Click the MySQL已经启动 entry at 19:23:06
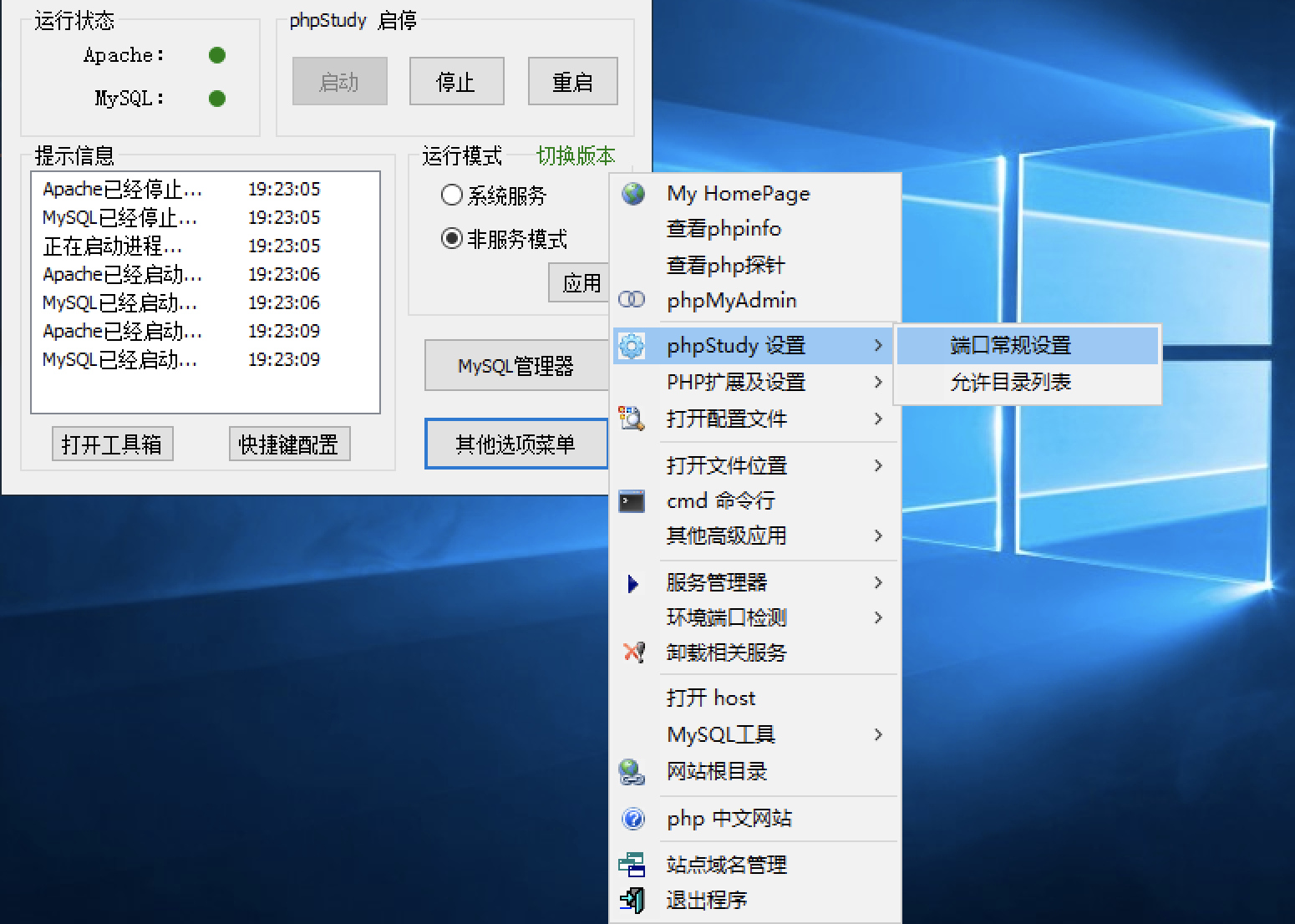The image size is (1295, 924). coord(206,302)
